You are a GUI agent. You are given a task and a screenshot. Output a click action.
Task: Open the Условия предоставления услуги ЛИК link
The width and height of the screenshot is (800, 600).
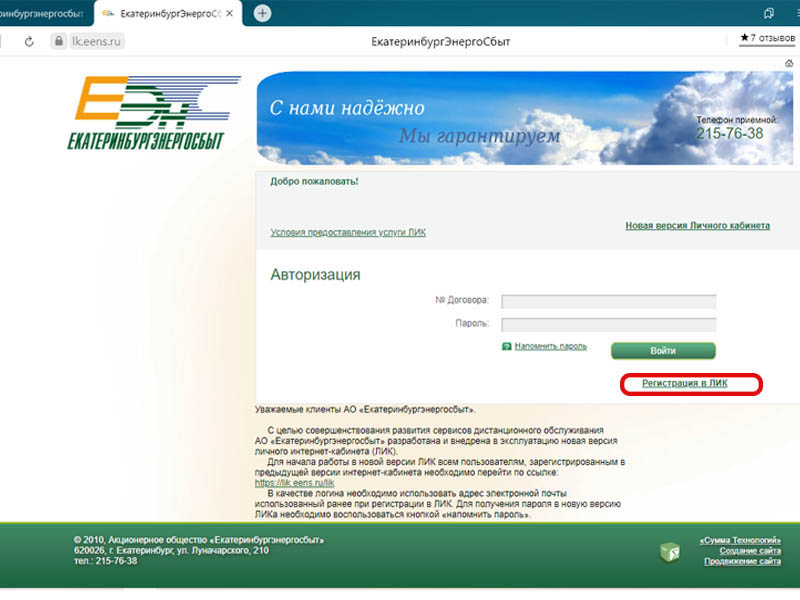(348, 233)
